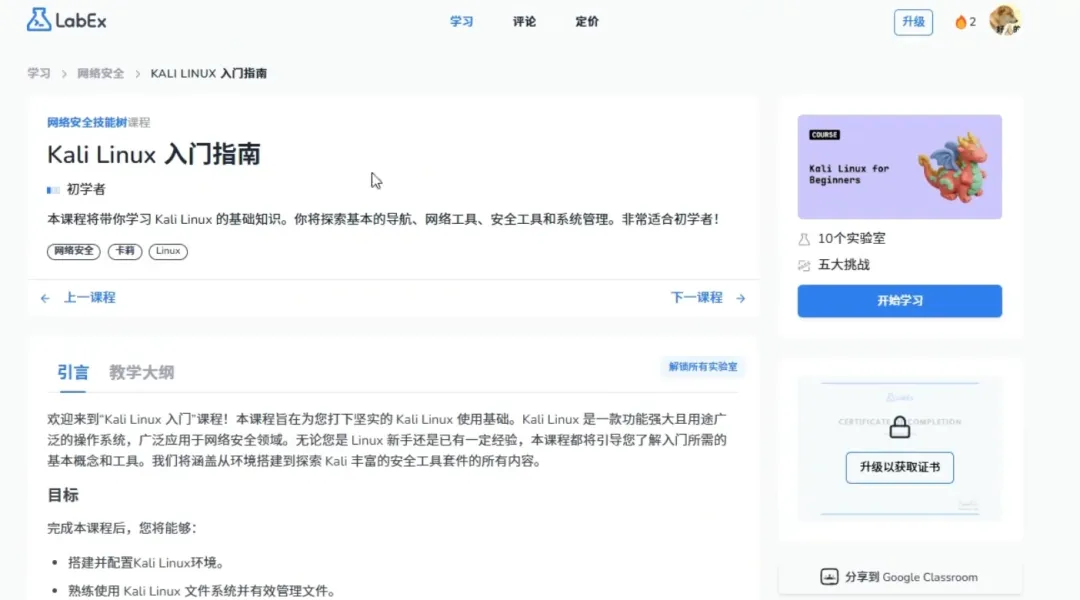Click the certificate lock icon

pos(900,427)
